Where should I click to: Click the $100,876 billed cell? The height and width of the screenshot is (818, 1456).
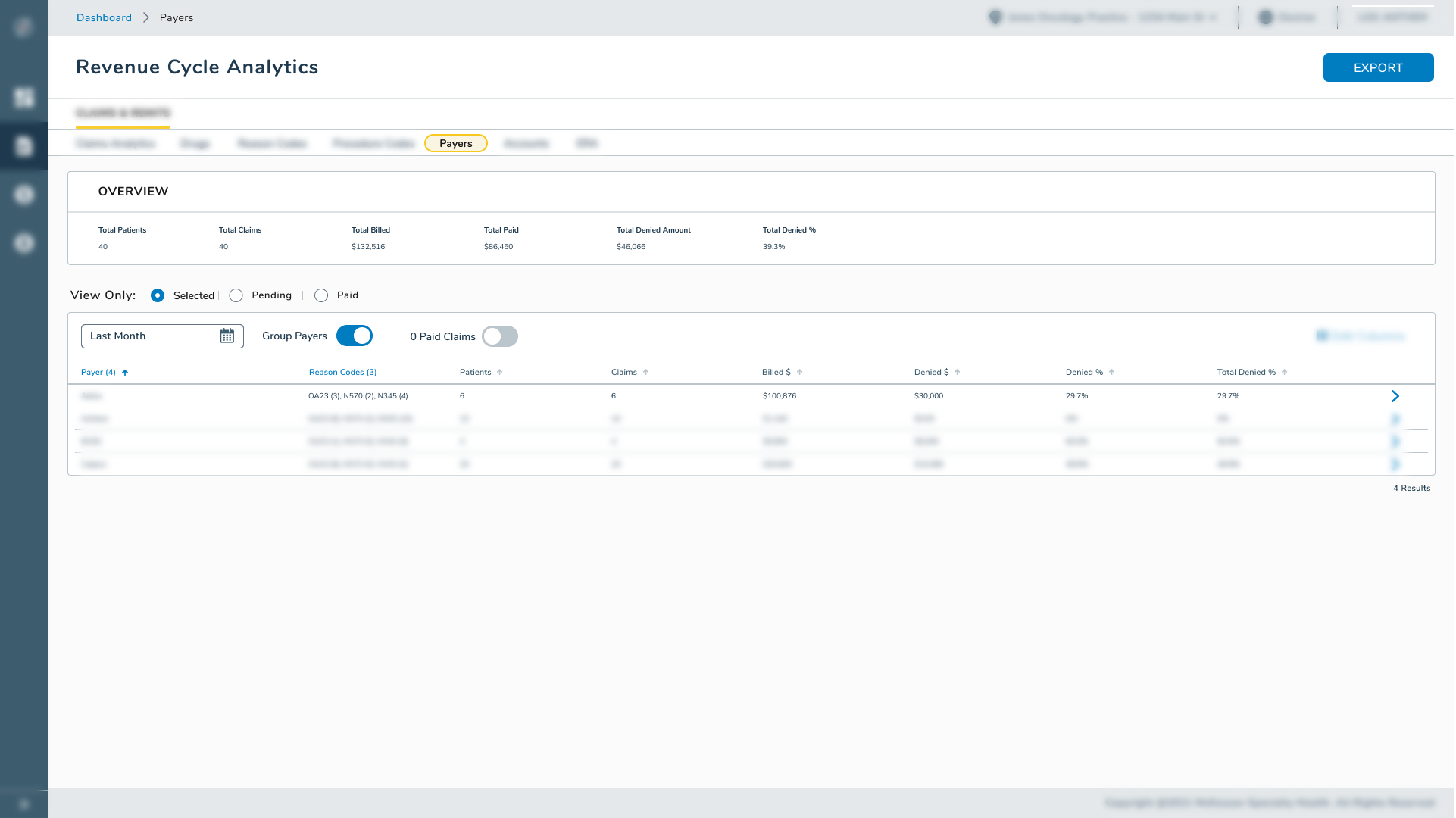(780, 396)
